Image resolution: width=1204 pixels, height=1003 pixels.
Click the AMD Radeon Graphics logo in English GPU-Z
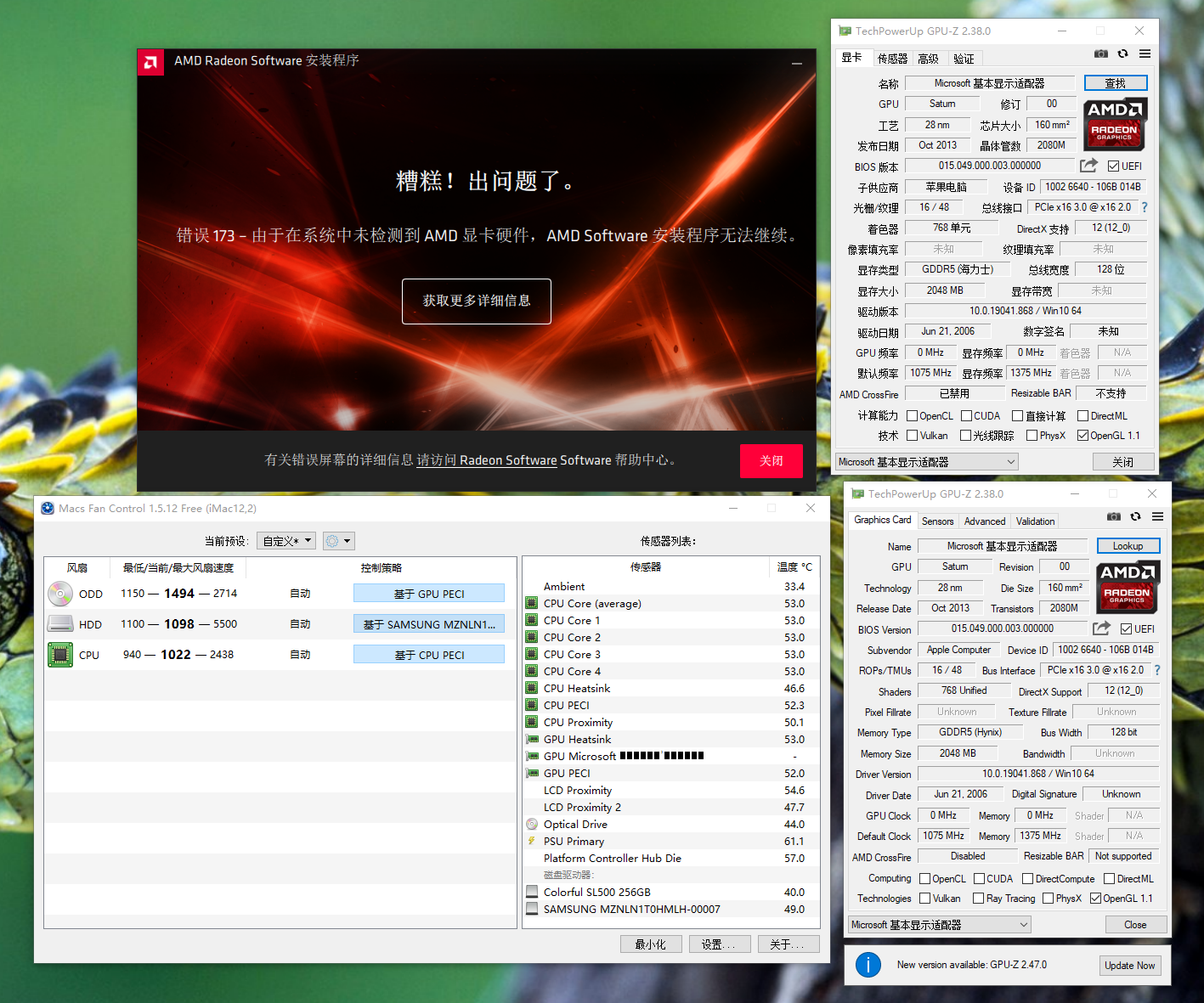1127,587
